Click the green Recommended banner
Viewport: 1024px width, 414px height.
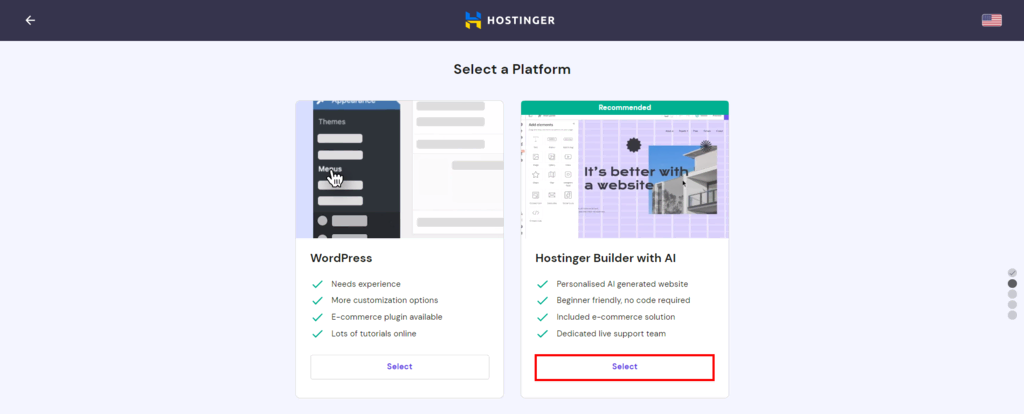pyautogui.click(x=624, y=107)
